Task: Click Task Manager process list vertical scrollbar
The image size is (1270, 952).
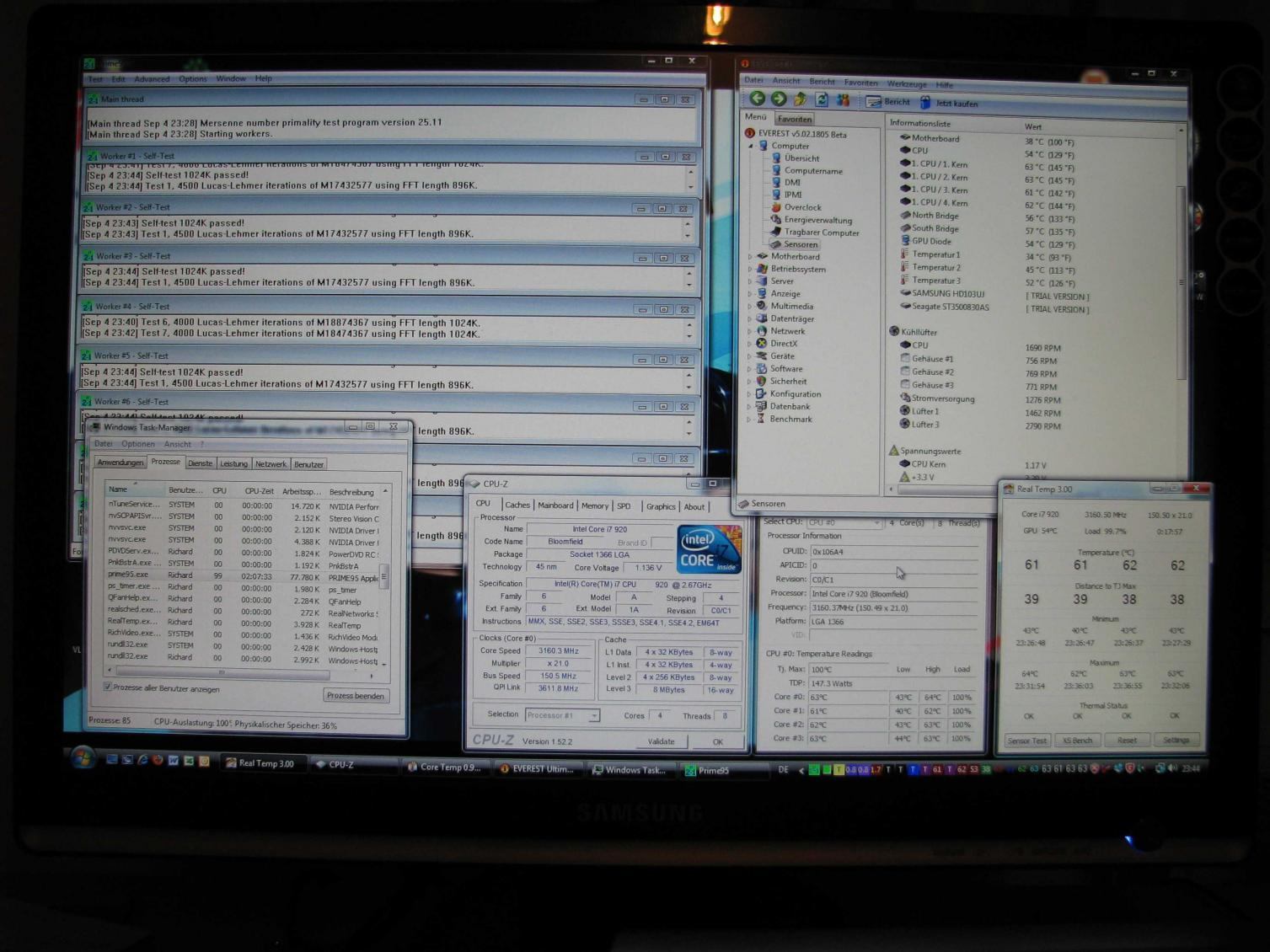Action: (x=385, y=576)
